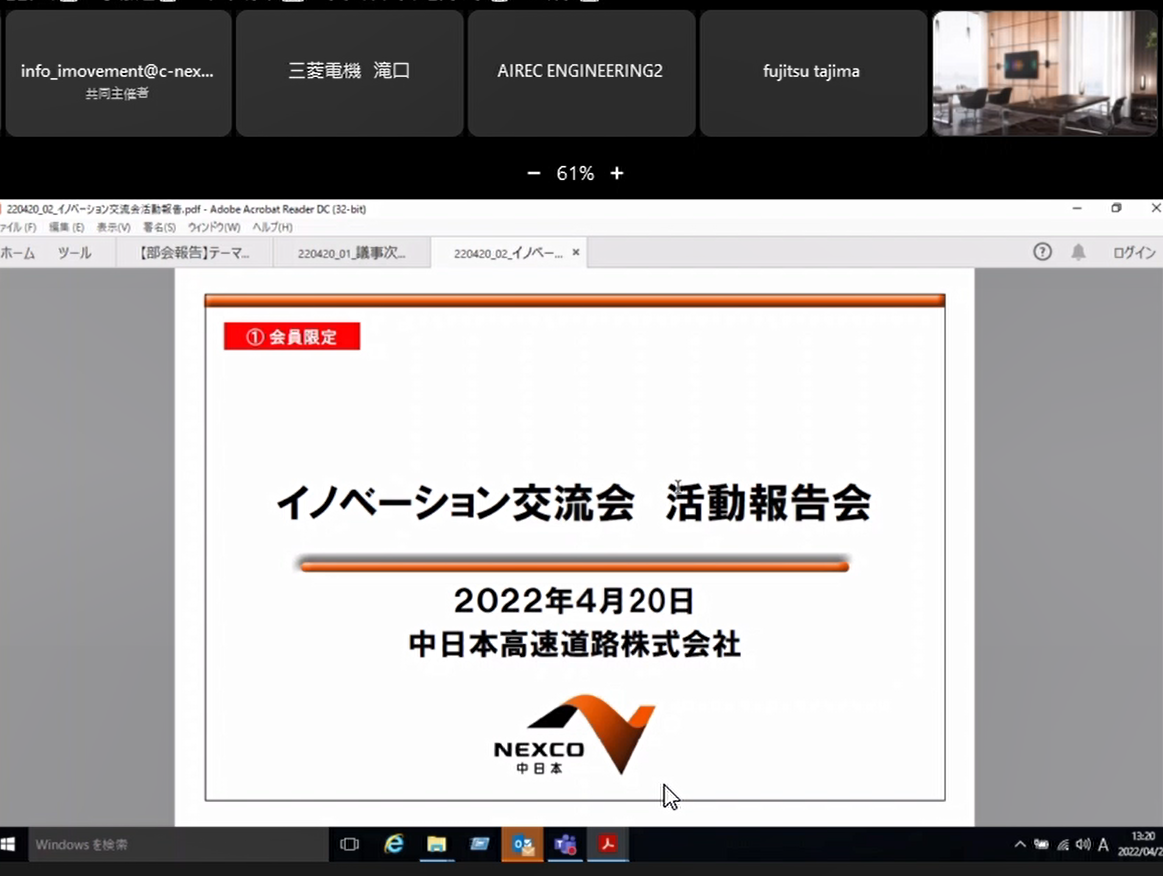This screenshot has width=1163, height=876.
Task: Open the Acrobat help question mark icon
Action: [x=1042, y=252]
